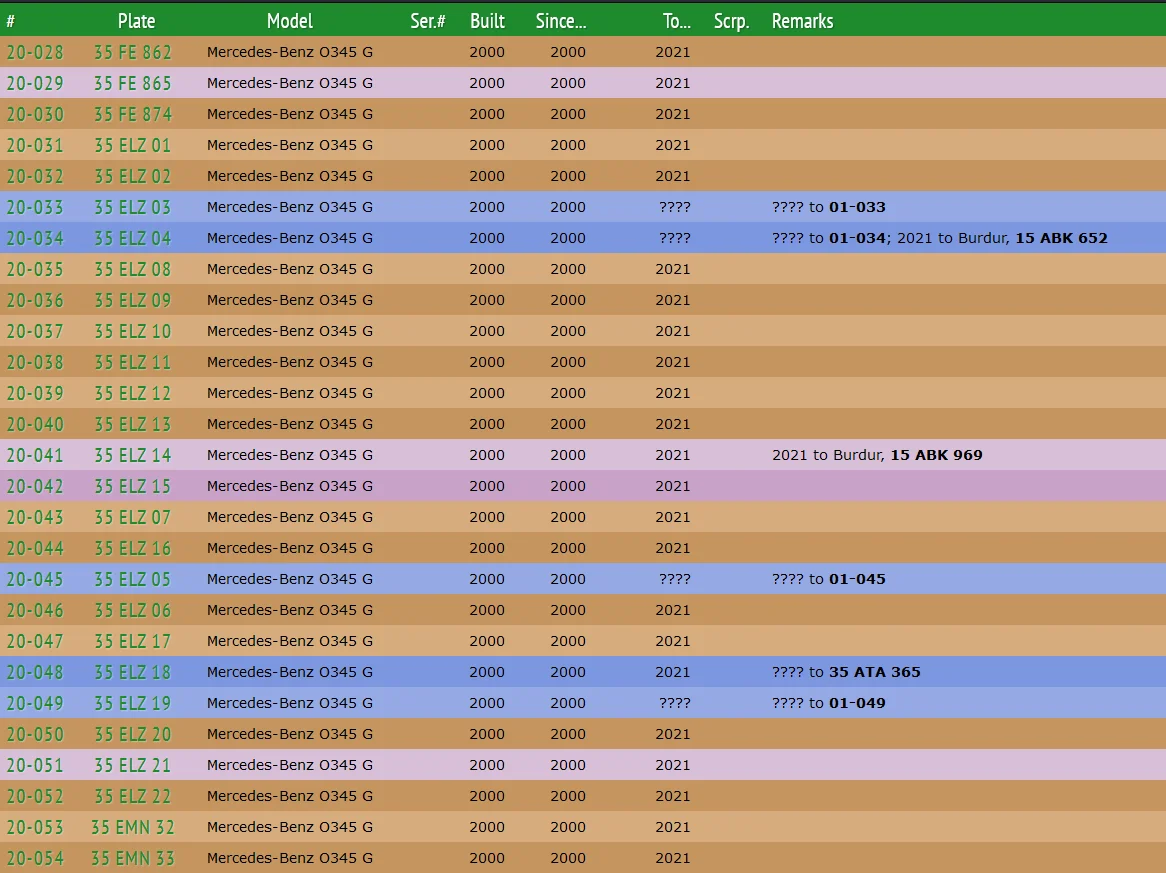Click plate 35 FE 865 link
Screen dimensions: 1166x873
click(132, 83)
